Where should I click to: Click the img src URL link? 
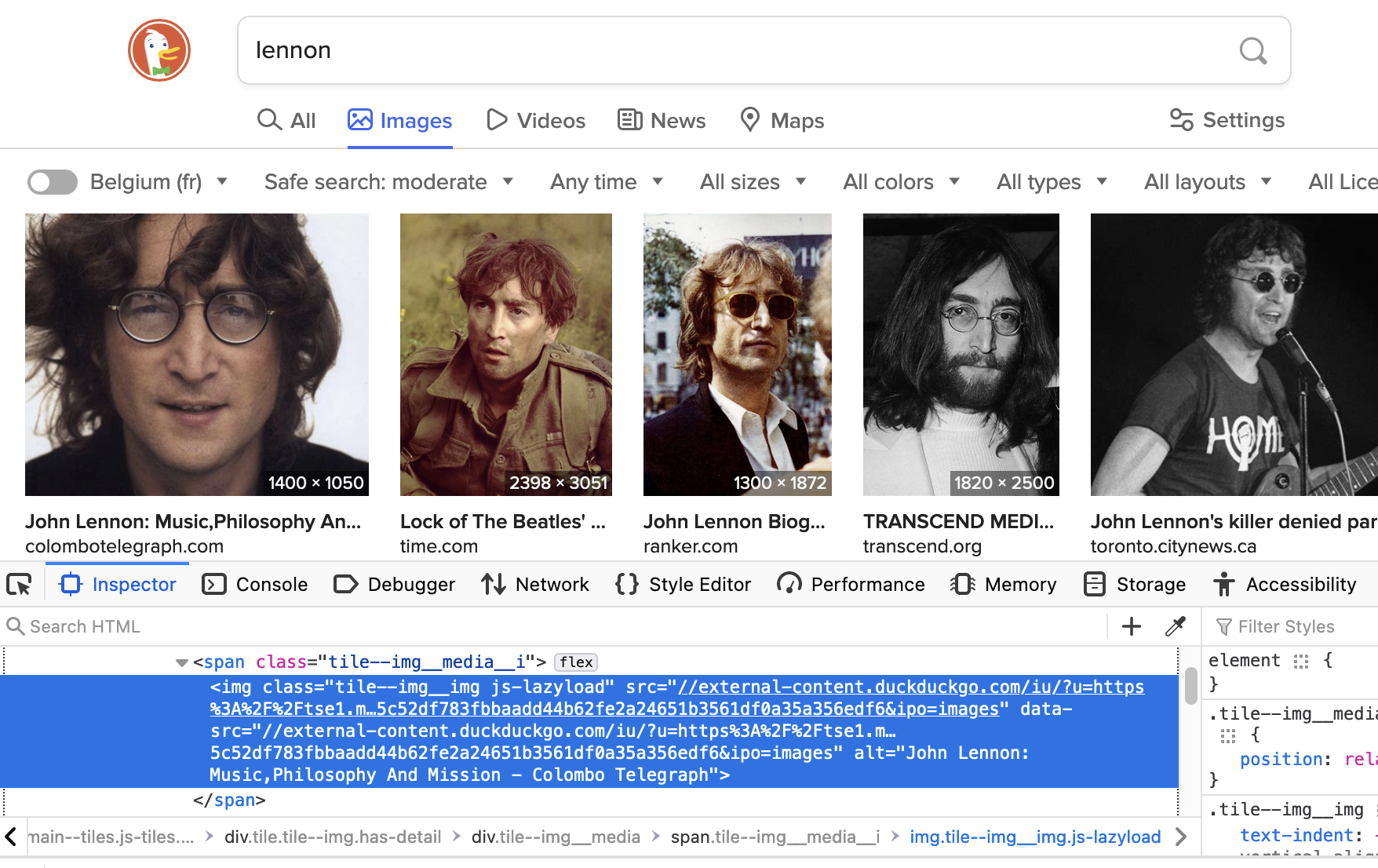pos(676,698)
